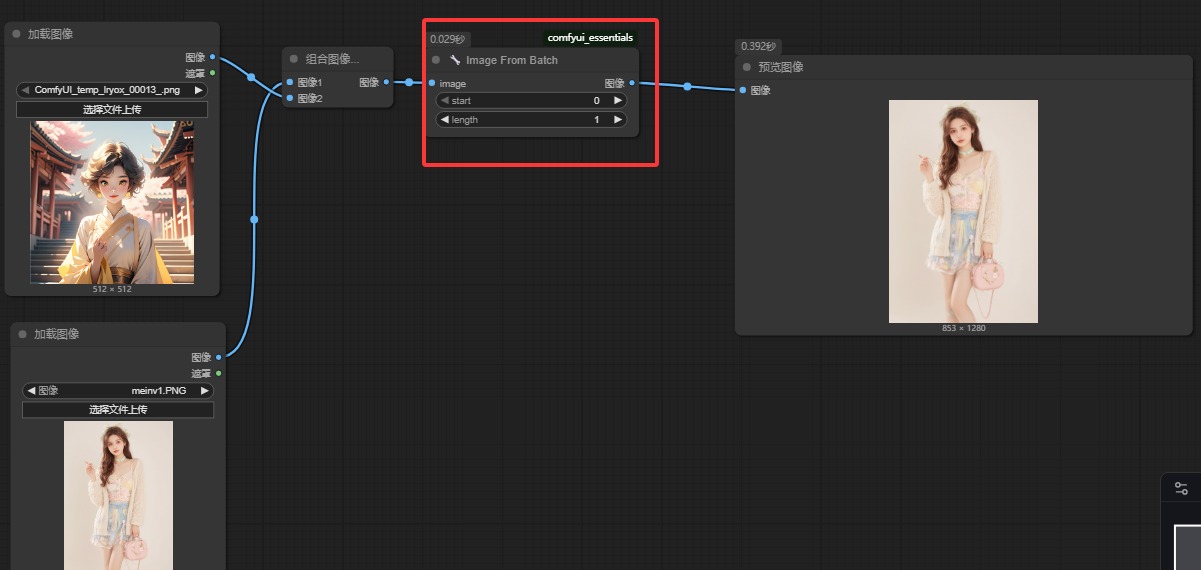The width and height of the screenshot is (1201, 570).
Task: Click the green 遮罩 output port of the top 加载图像 node
Action: [213, 73]
